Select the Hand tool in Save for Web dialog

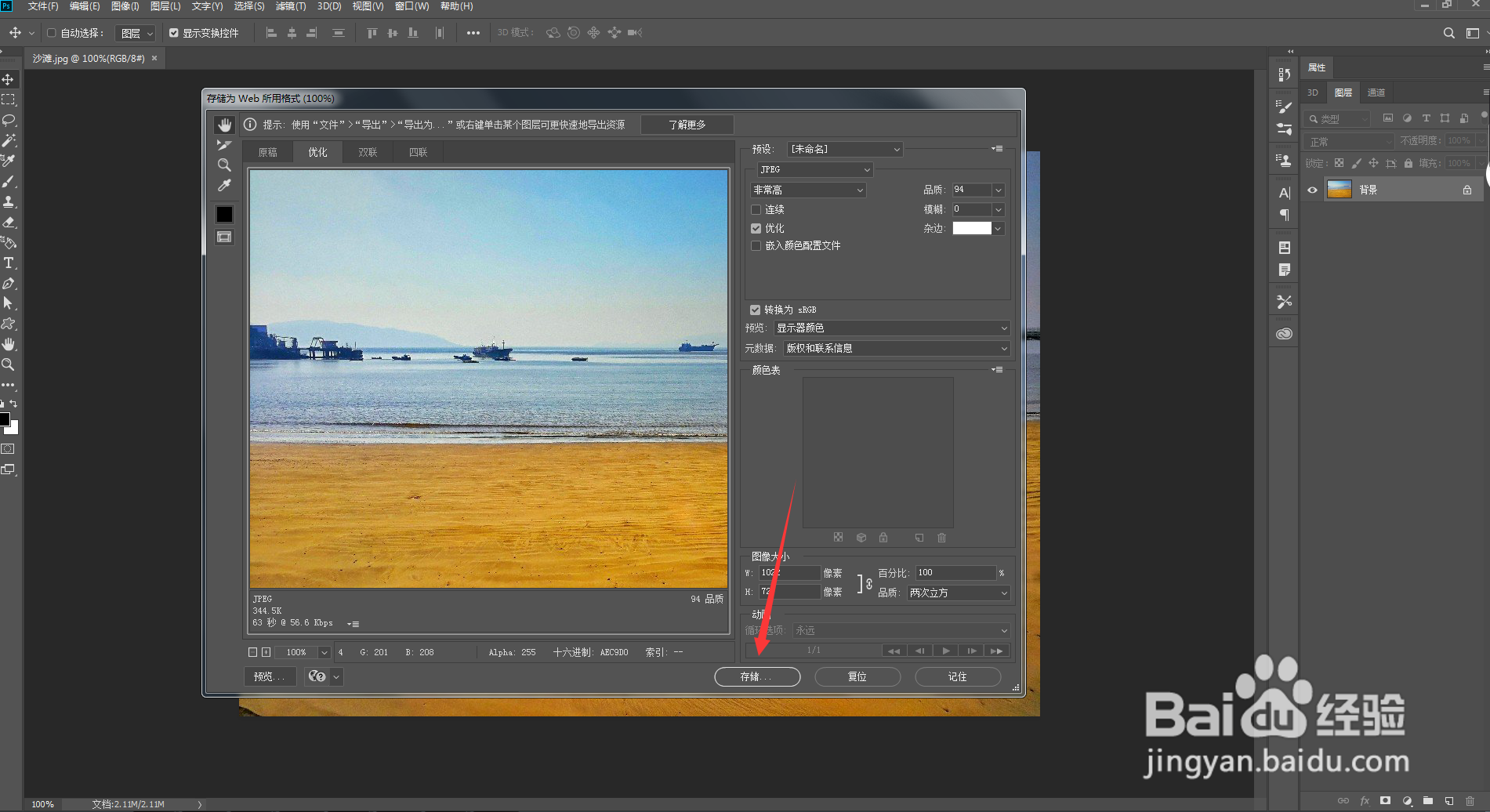click(224, 125)
